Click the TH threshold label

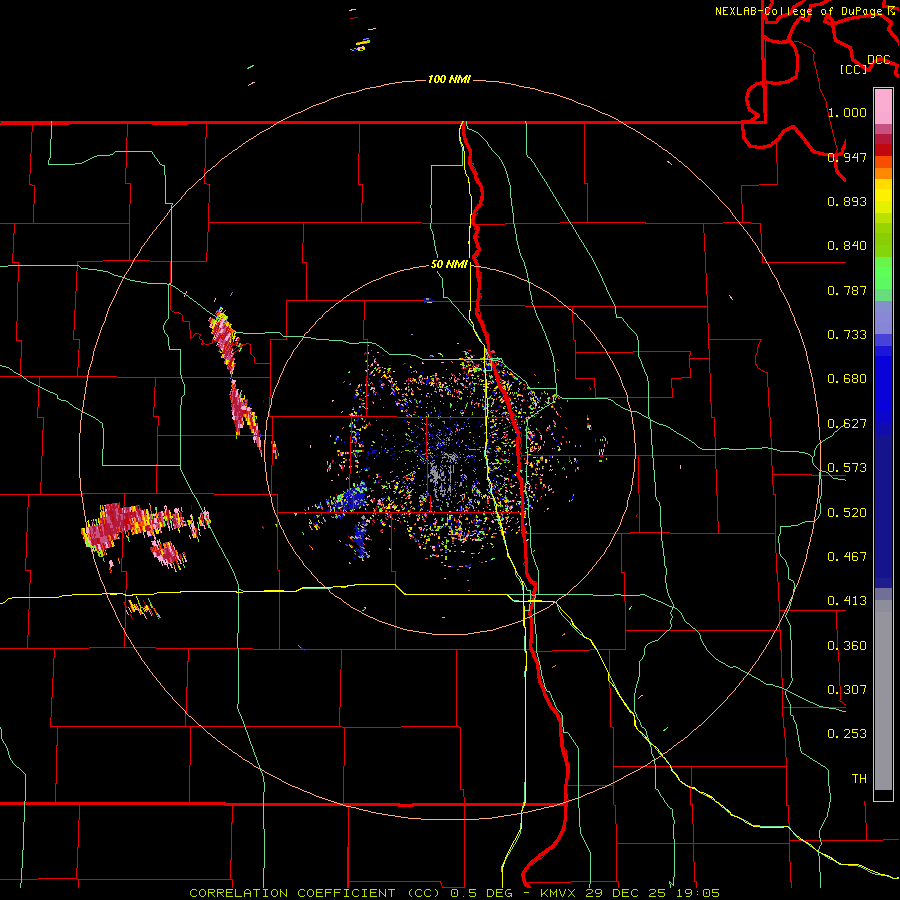pos(859,779)
